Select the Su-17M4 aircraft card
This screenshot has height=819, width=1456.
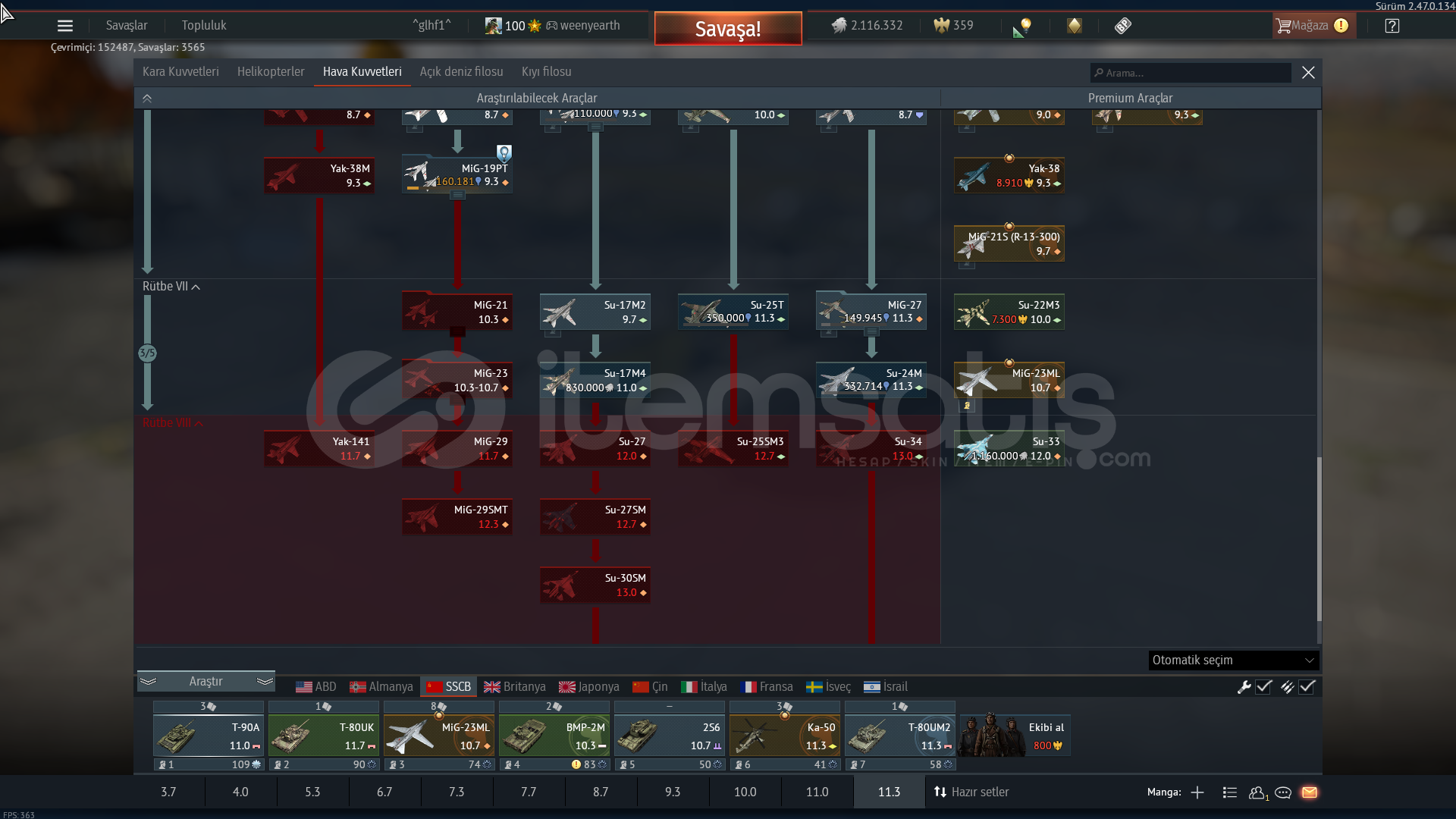tap(595, 380)
